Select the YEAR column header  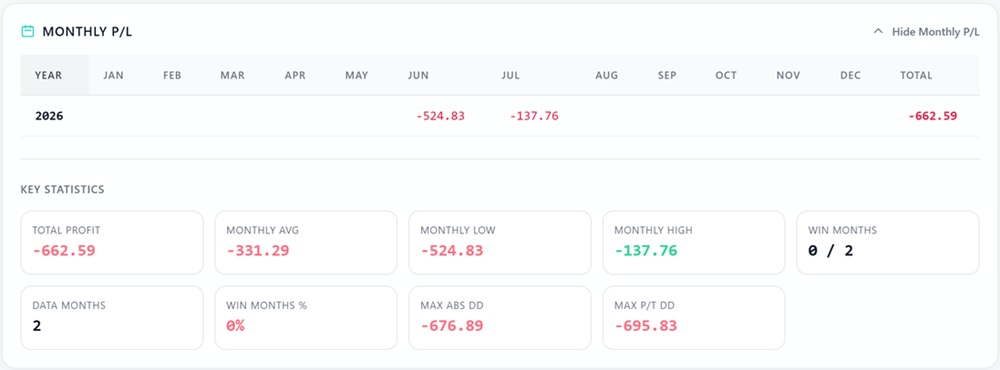48,75
